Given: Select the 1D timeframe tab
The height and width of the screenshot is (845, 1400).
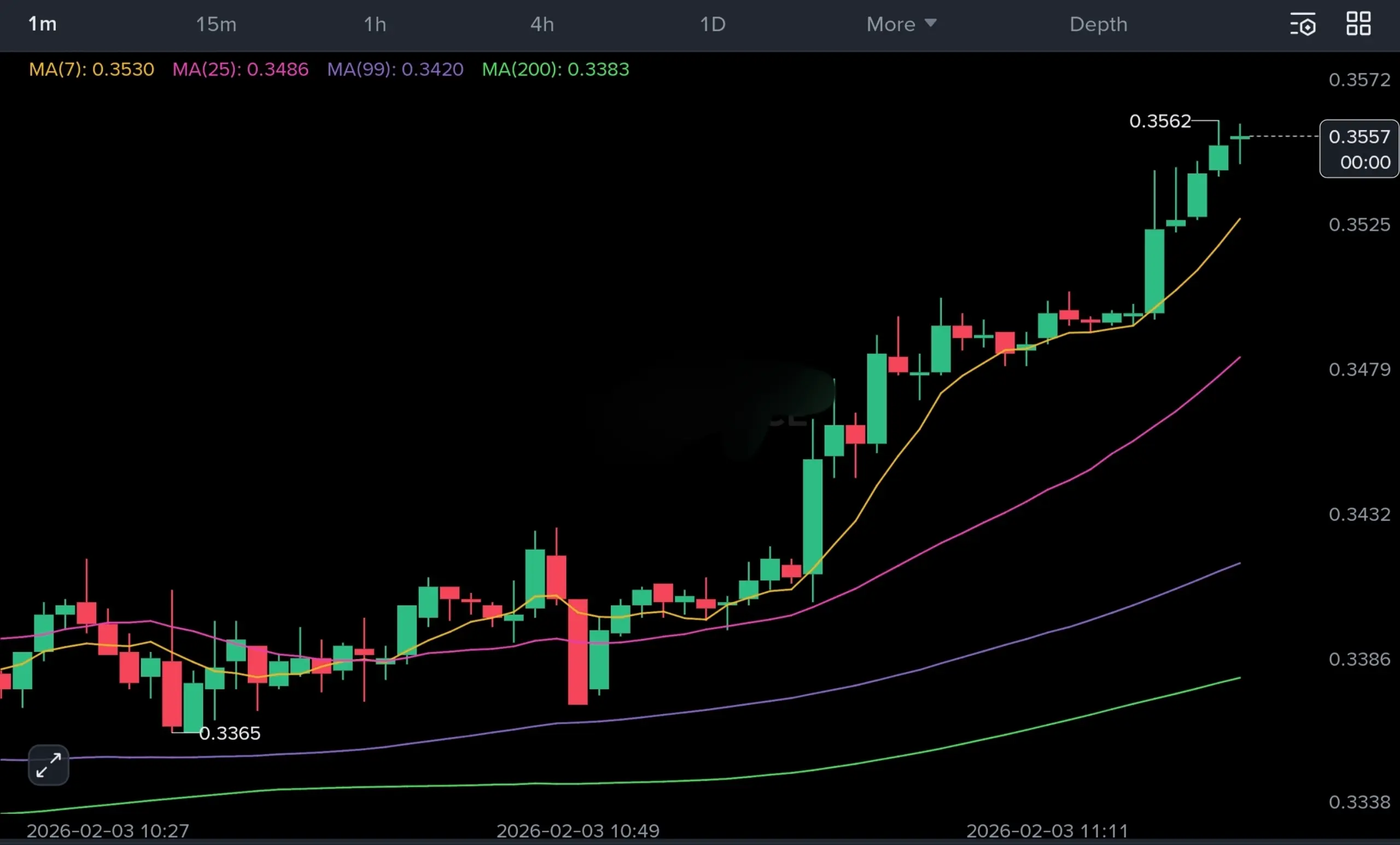Looking at the screenshot, I should tap(713, 25).
